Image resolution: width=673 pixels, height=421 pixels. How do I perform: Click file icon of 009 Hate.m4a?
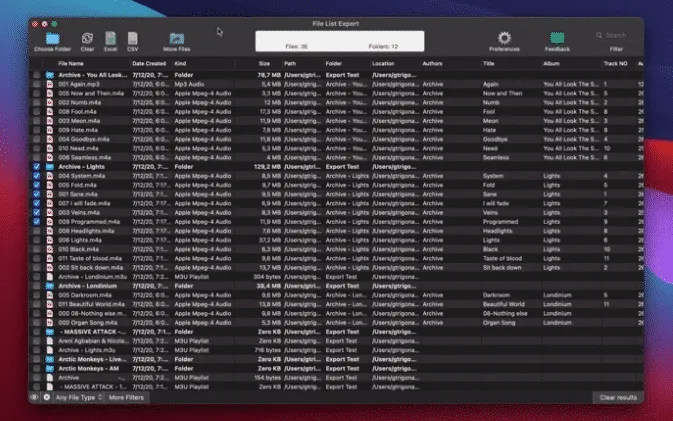tap(50, 130)
